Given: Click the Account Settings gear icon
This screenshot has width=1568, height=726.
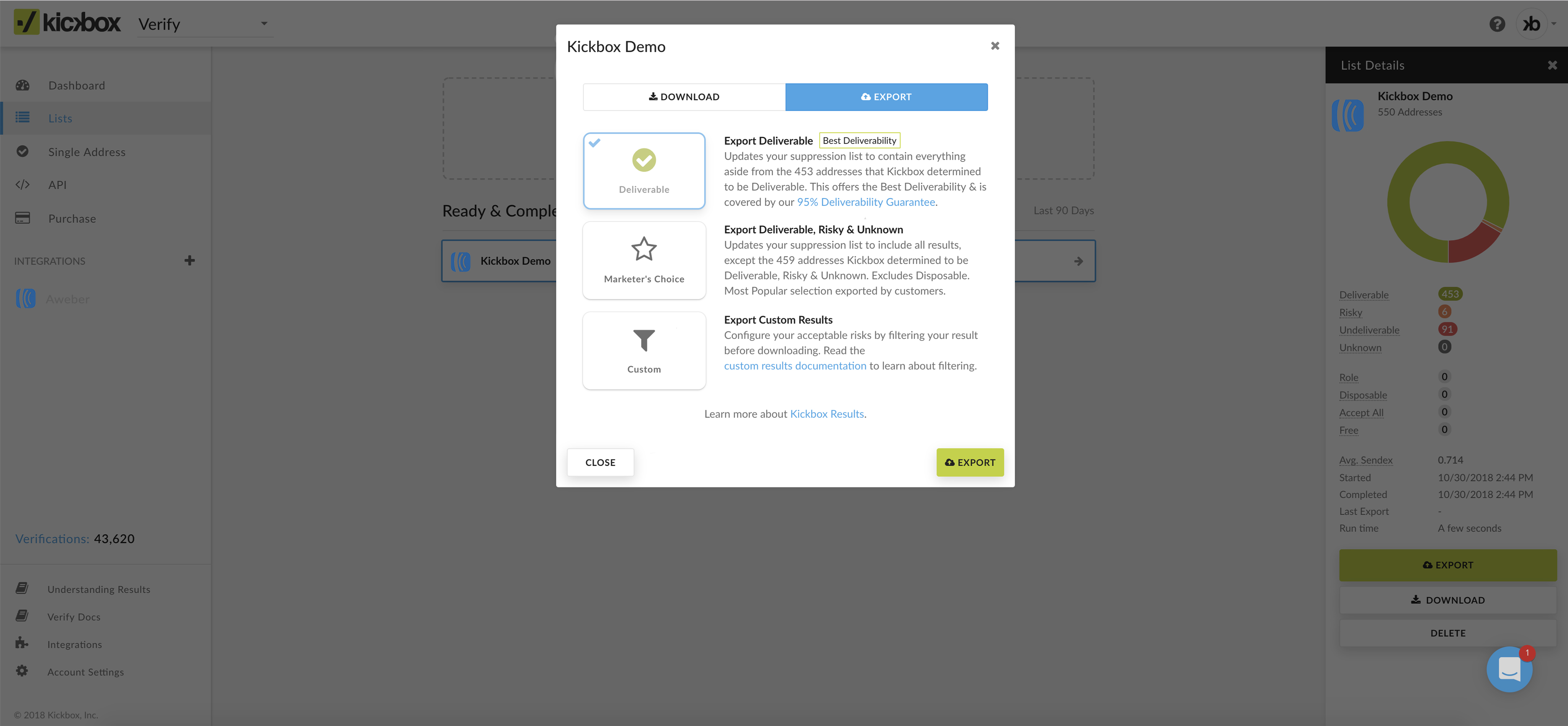Looking at the screenshot, I should tap(22, 670).
